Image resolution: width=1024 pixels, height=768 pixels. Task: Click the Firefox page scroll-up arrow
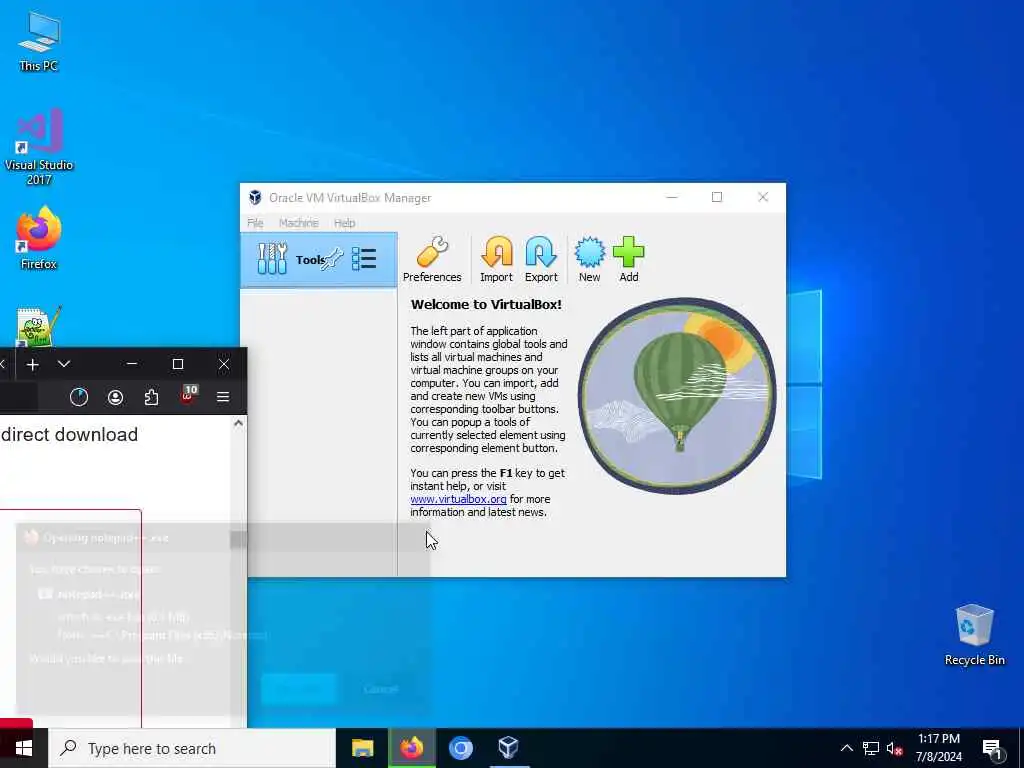tap(238, 424)
